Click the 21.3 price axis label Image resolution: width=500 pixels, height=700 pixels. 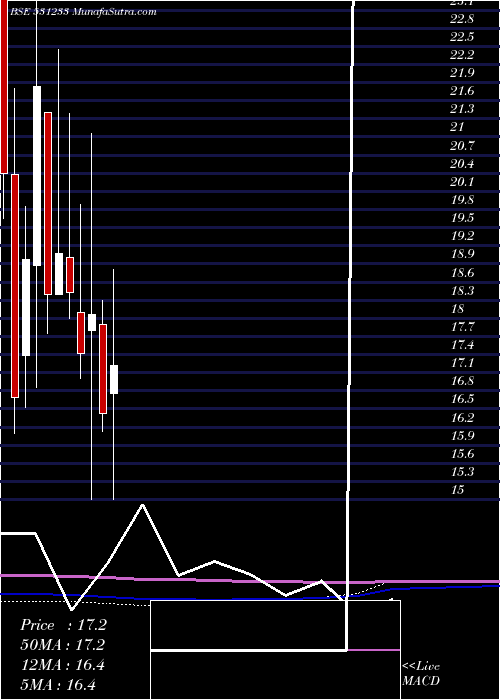pos(462,109)
